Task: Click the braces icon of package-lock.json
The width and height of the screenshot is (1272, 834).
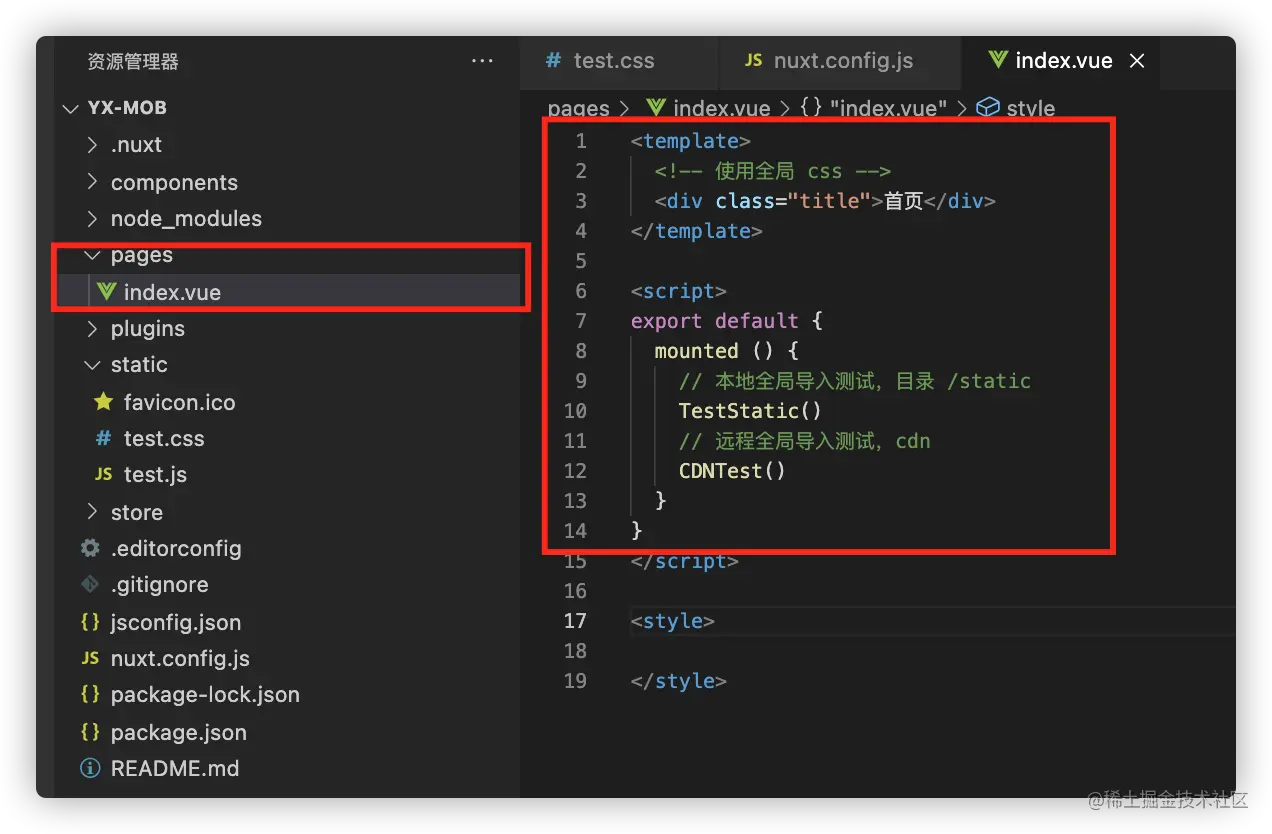Action: 90,695
